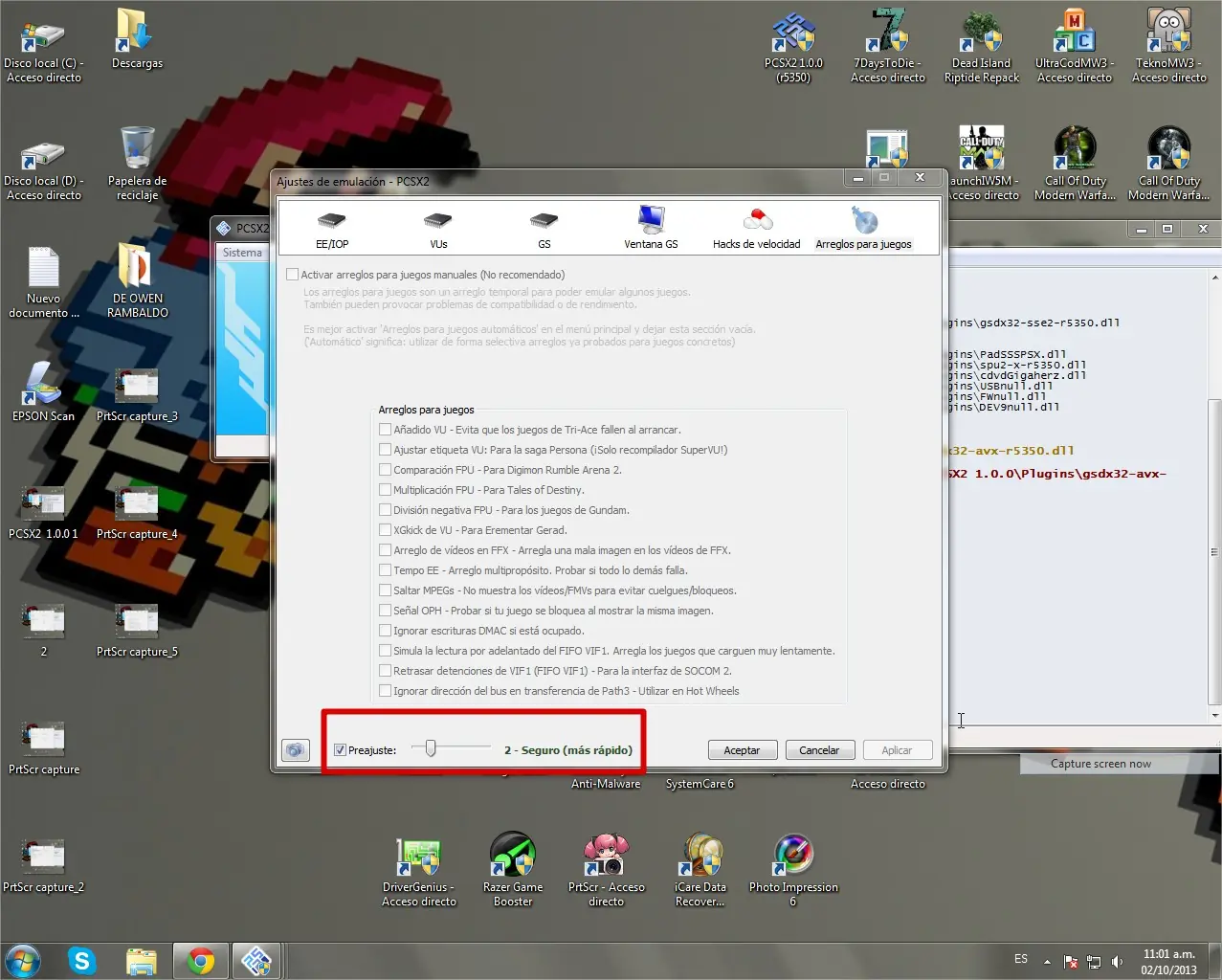Open PrtScr capture_5 image file
This screenshot has width=1222, height=980.
pos(137,630)
